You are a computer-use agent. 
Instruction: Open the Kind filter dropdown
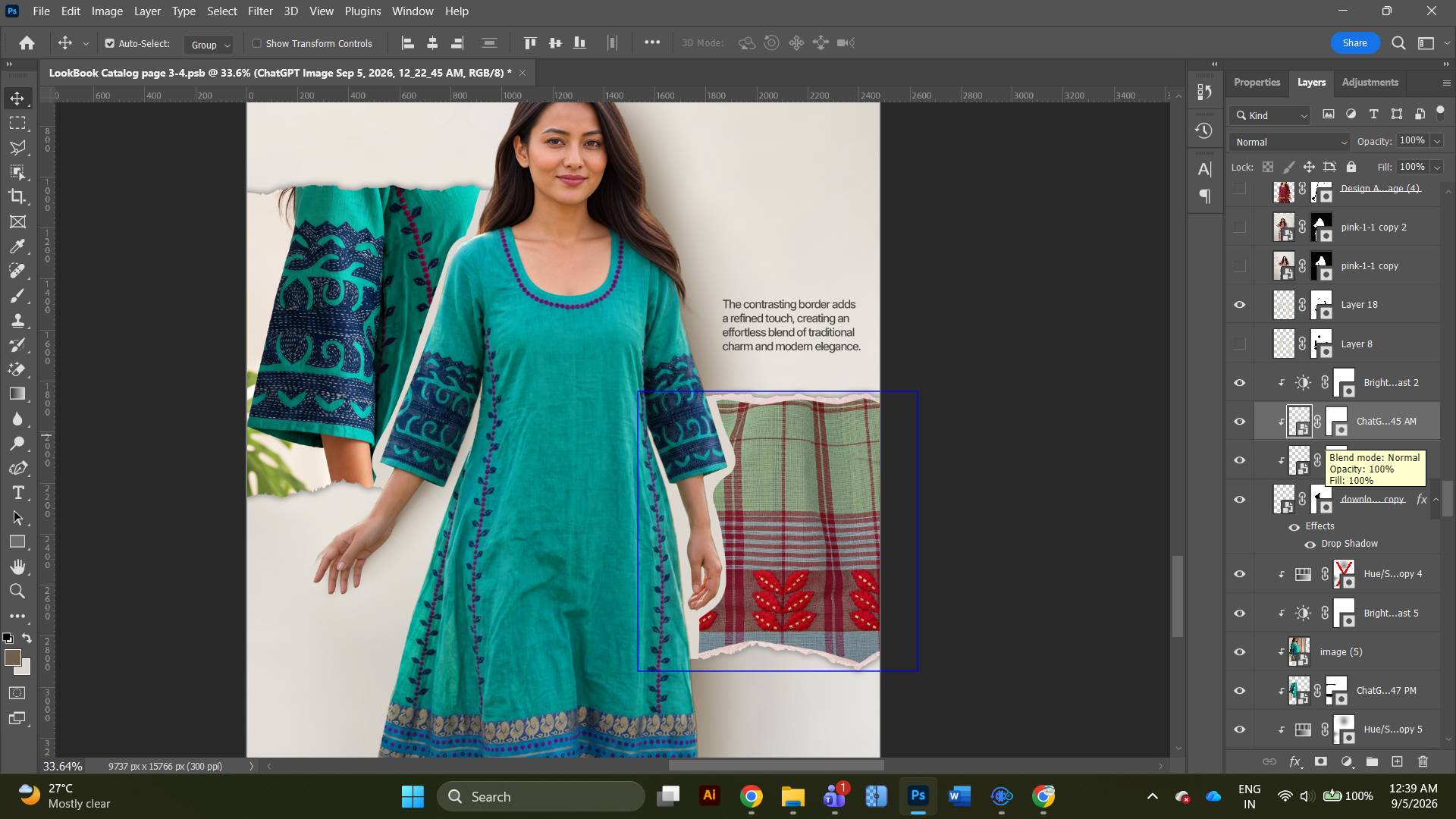tap(1270, 115)
